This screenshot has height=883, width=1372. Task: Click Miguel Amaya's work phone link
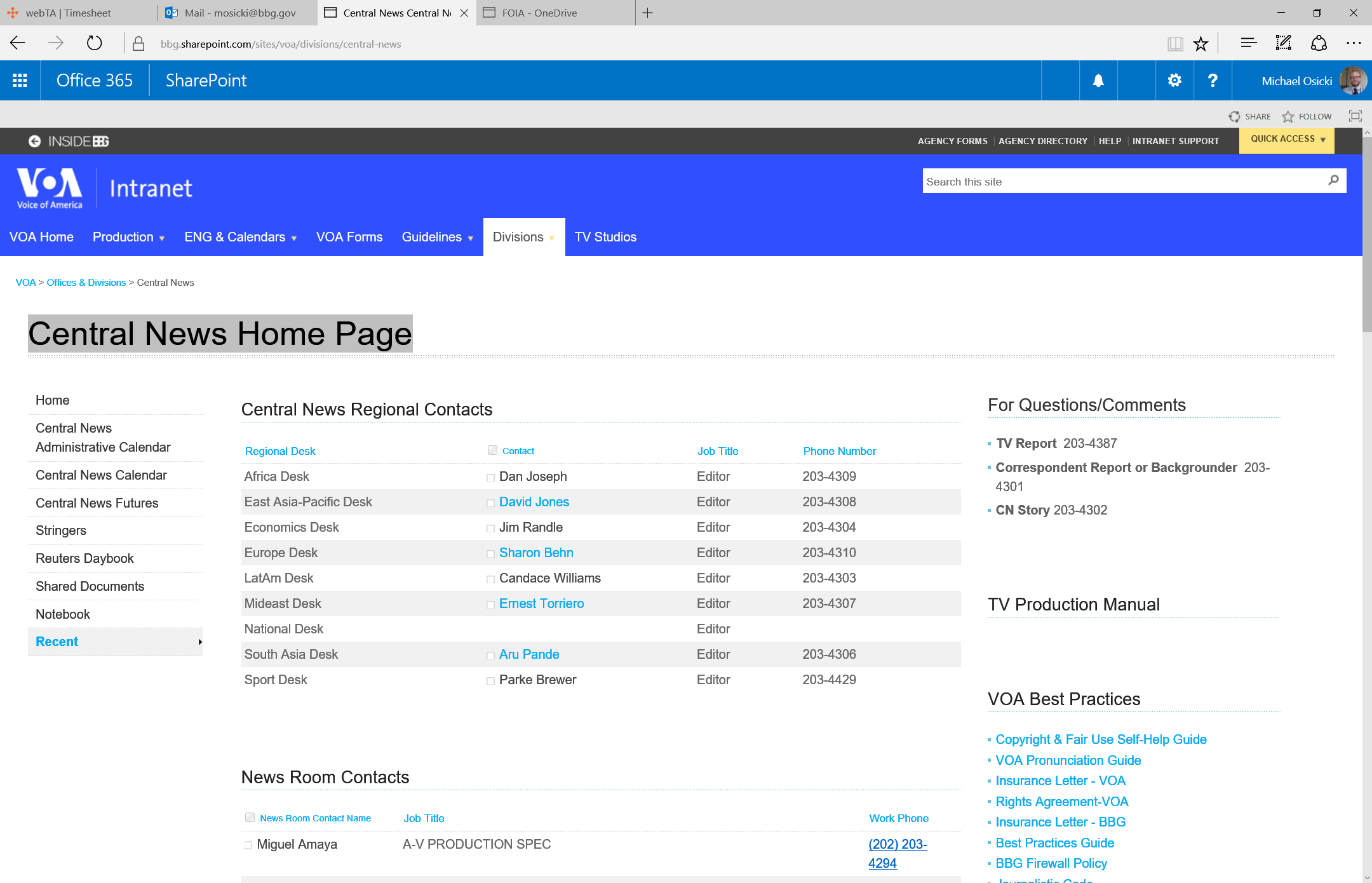coord(898,854)
